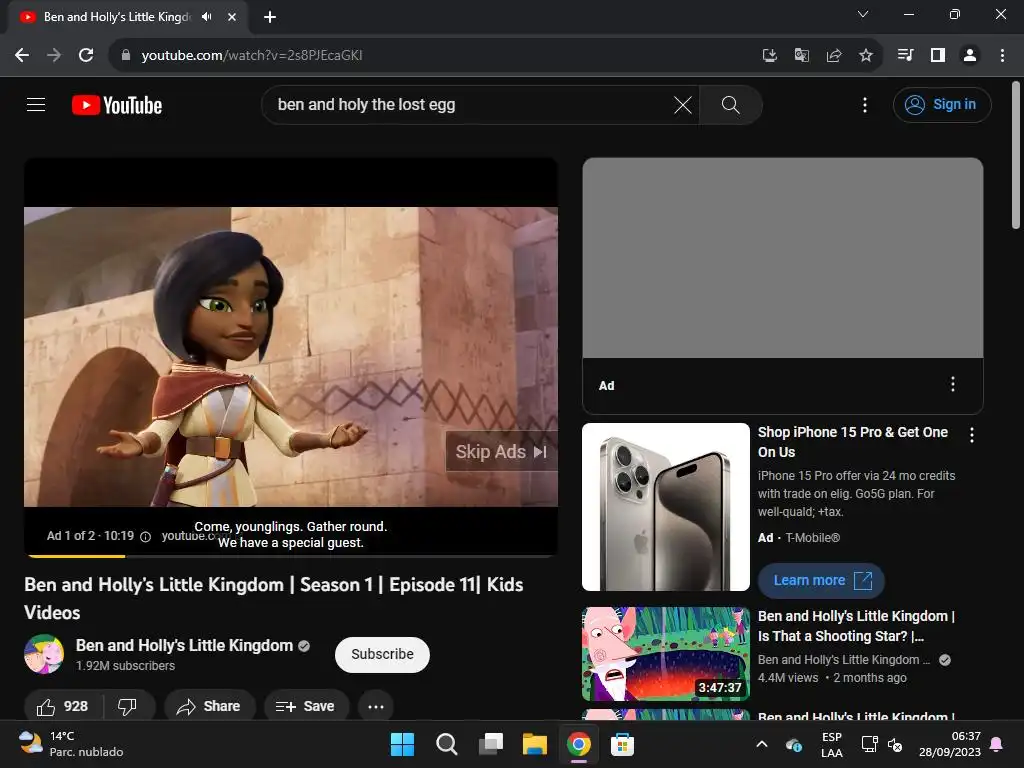Open Windows taskbar Search
This screenshot has width=1024, height=768.
pyautogui.click(x=447, y=744)
